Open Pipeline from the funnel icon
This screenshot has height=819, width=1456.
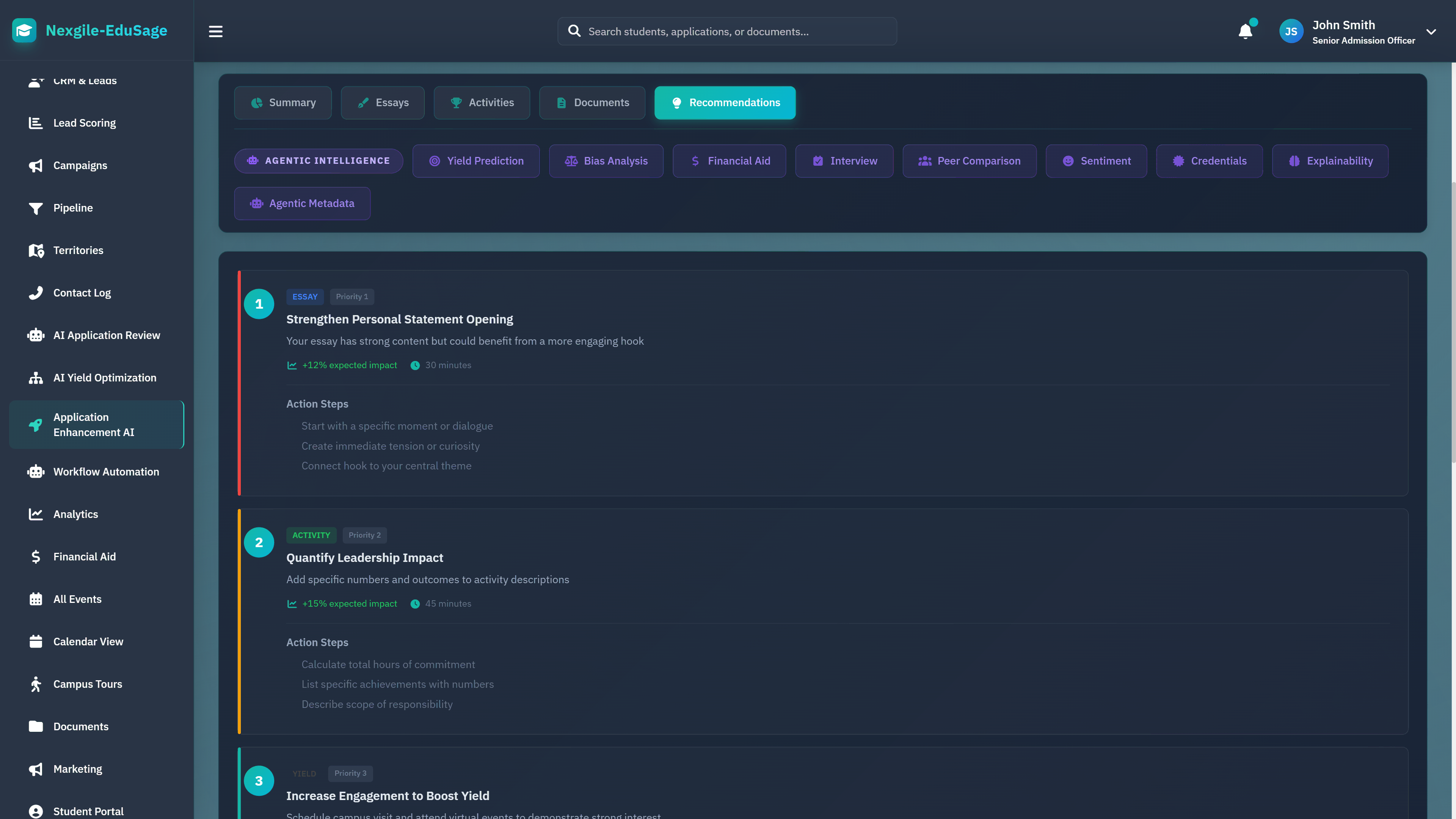pyautogui.click(x=36, y=208)
